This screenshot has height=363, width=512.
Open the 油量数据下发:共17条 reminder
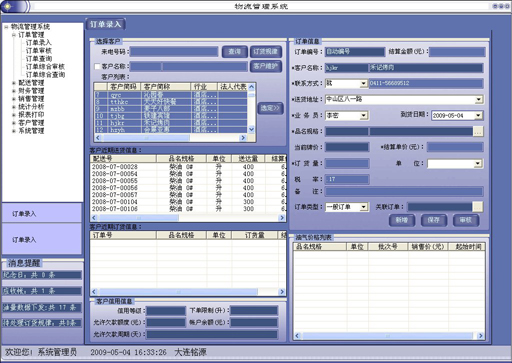coord(42,307)
